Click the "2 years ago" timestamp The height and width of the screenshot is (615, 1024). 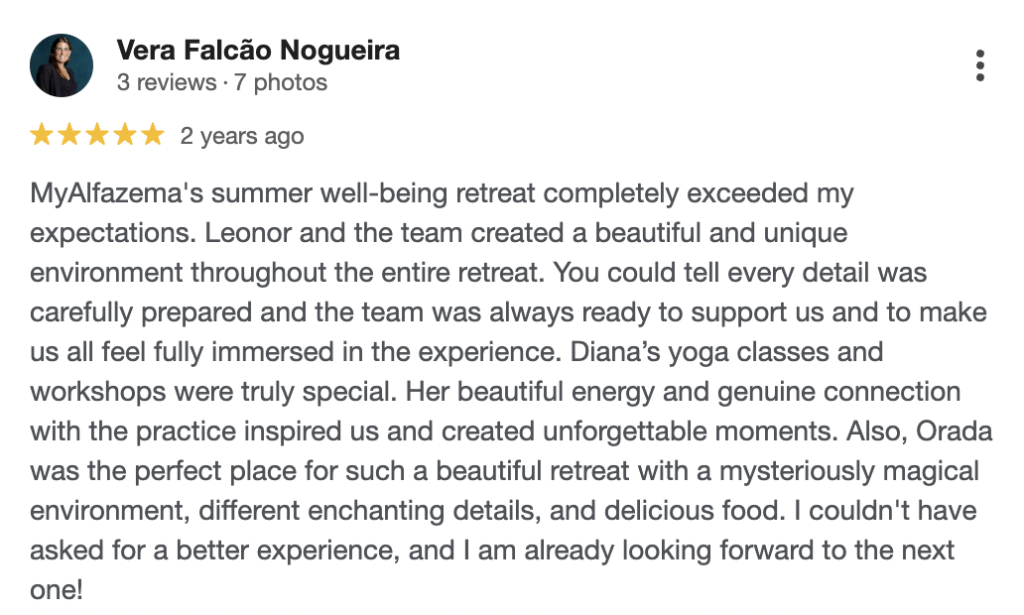coord(241,136)
